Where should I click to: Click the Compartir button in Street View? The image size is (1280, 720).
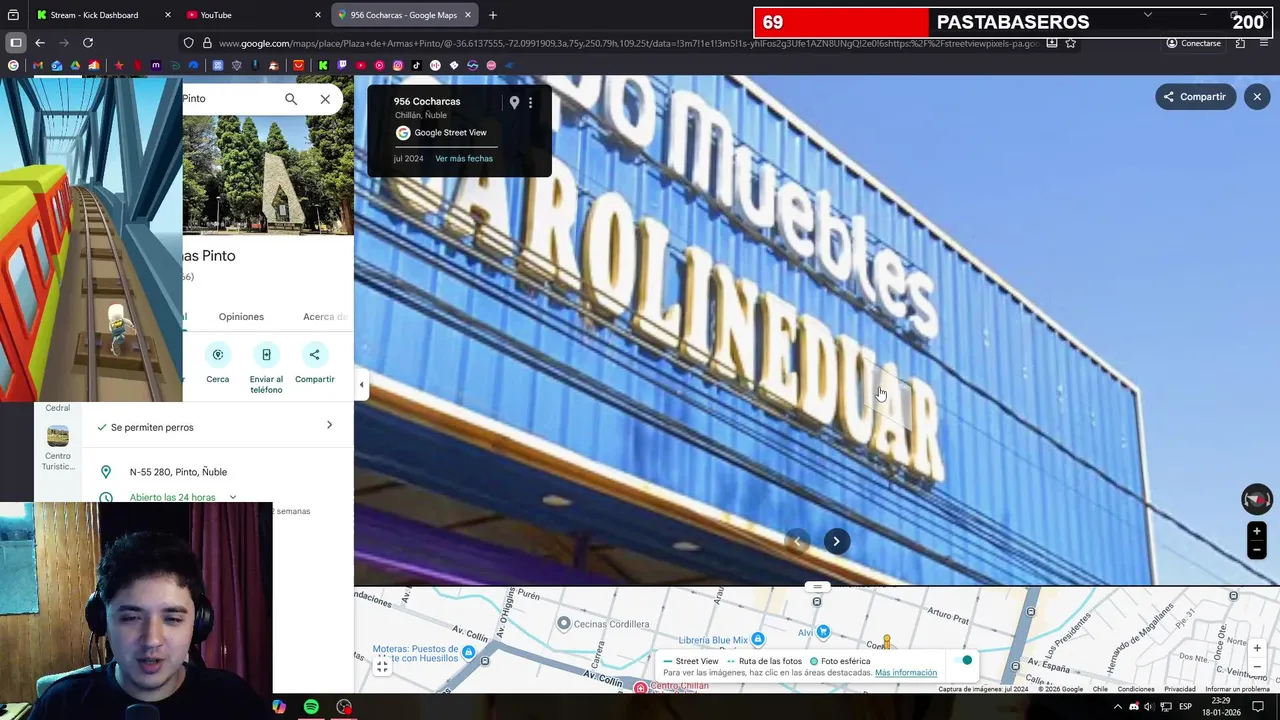tap(1195, 97)
